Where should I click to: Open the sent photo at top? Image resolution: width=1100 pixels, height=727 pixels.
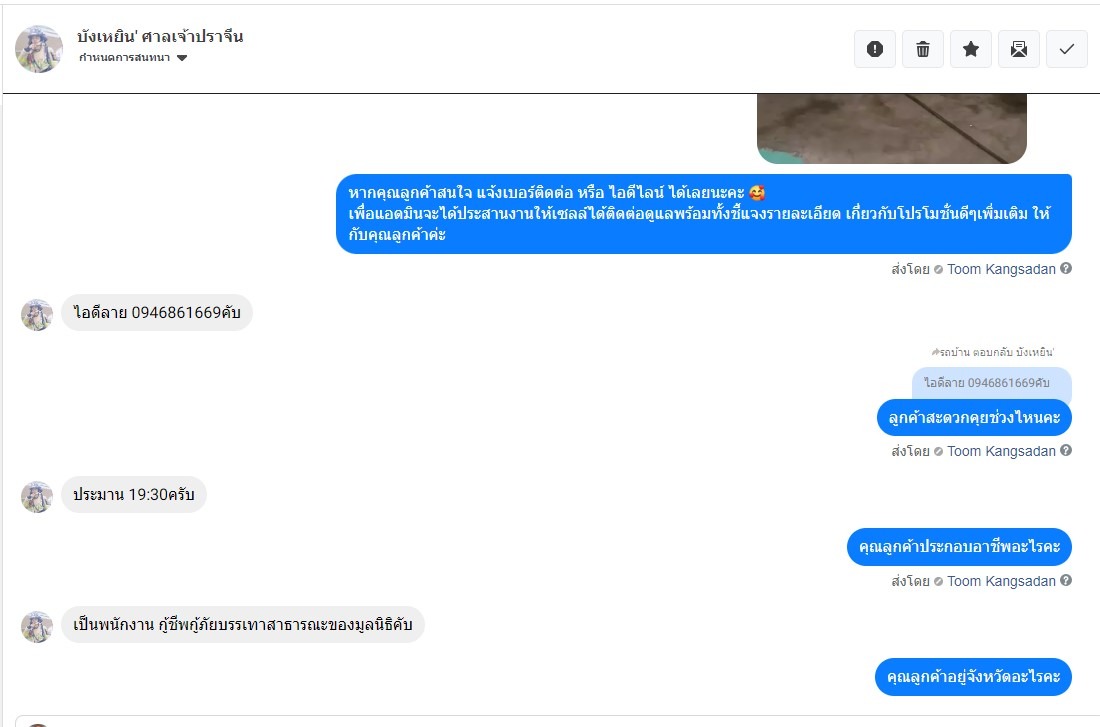(x=892, y=128)
